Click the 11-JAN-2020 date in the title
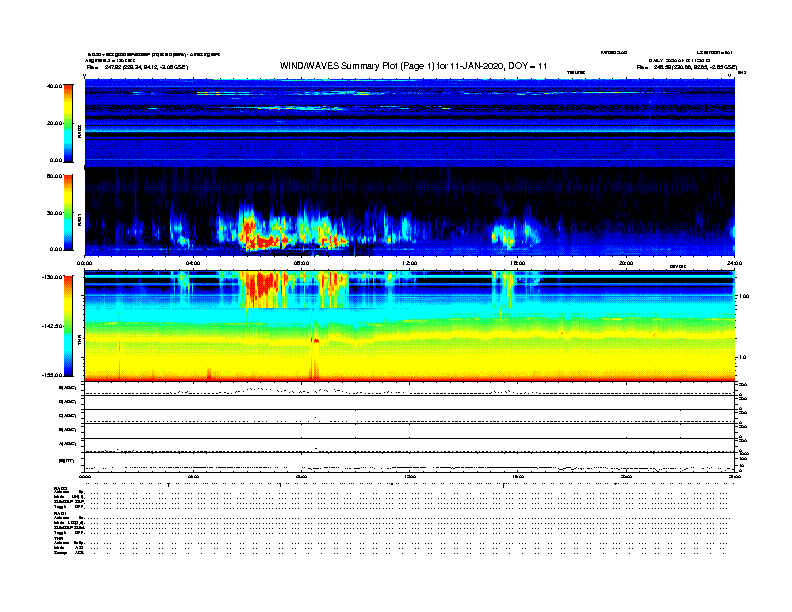 475,66
